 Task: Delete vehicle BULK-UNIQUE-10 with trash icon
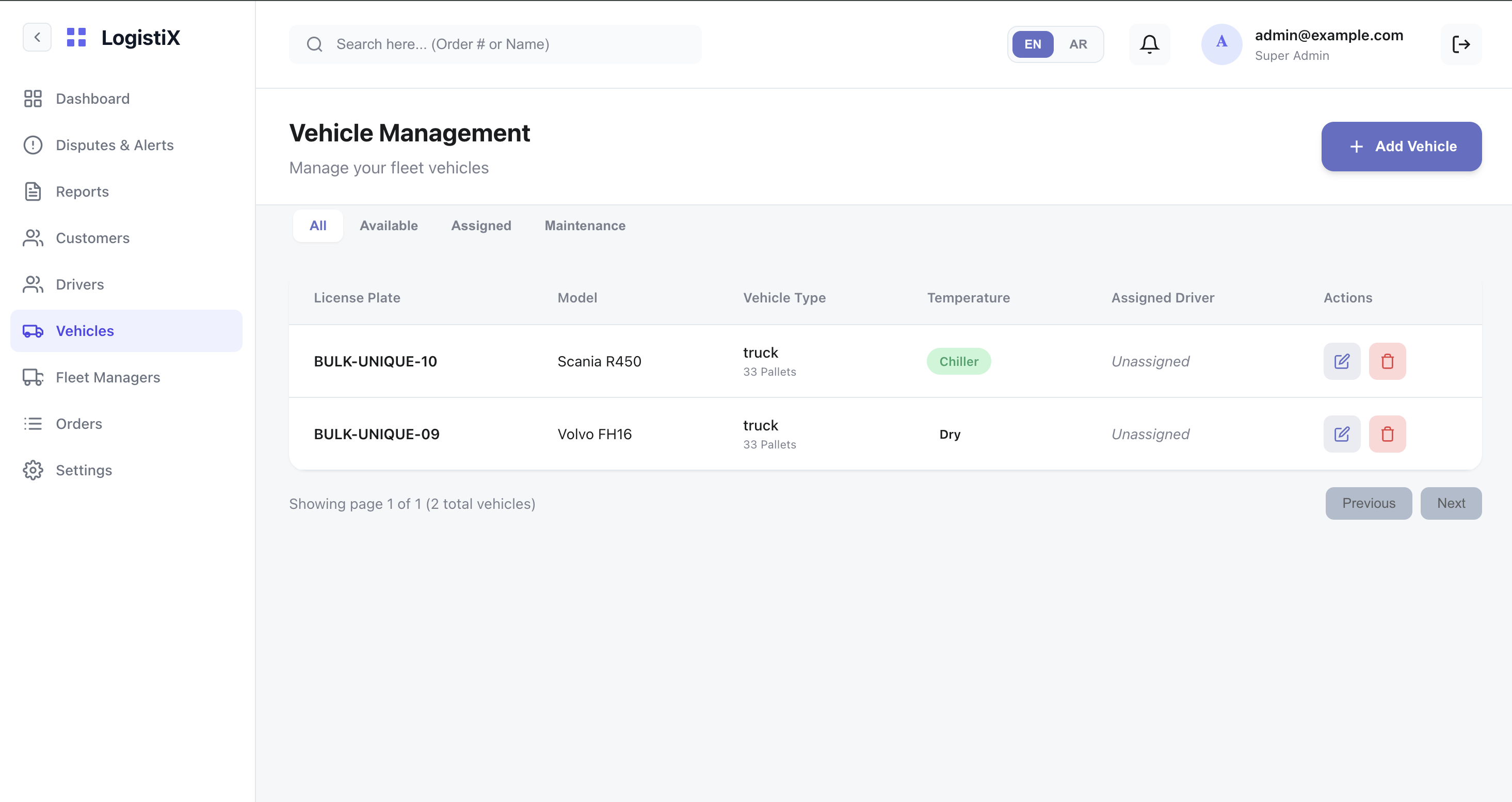click(x=1388, y=361)
